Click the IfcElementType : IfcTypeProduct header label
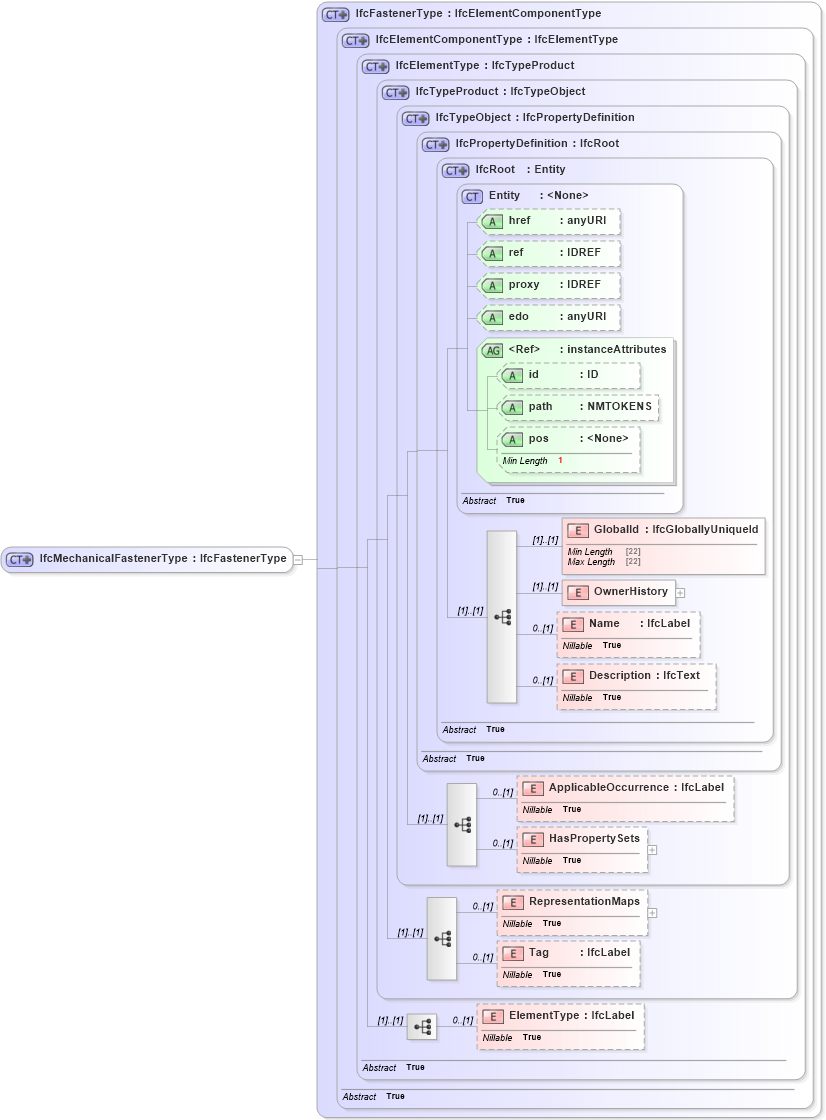The height and width of the screenshot is (1120, 826). [x=483, y=65]
